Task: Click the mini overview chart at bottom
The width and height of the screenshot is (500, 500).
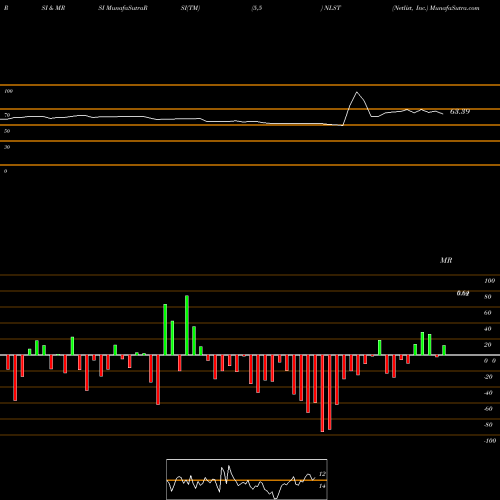Action: pos(247,479)
